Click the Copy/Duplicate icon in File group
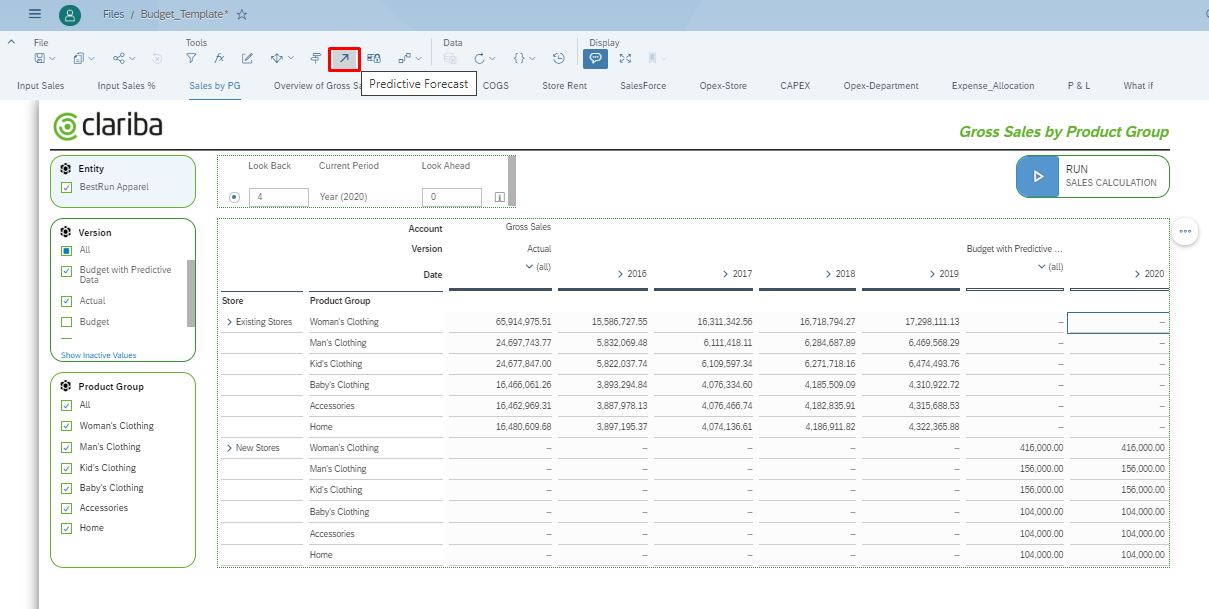This screenshot has height=609, width=1209. [79, 59]
